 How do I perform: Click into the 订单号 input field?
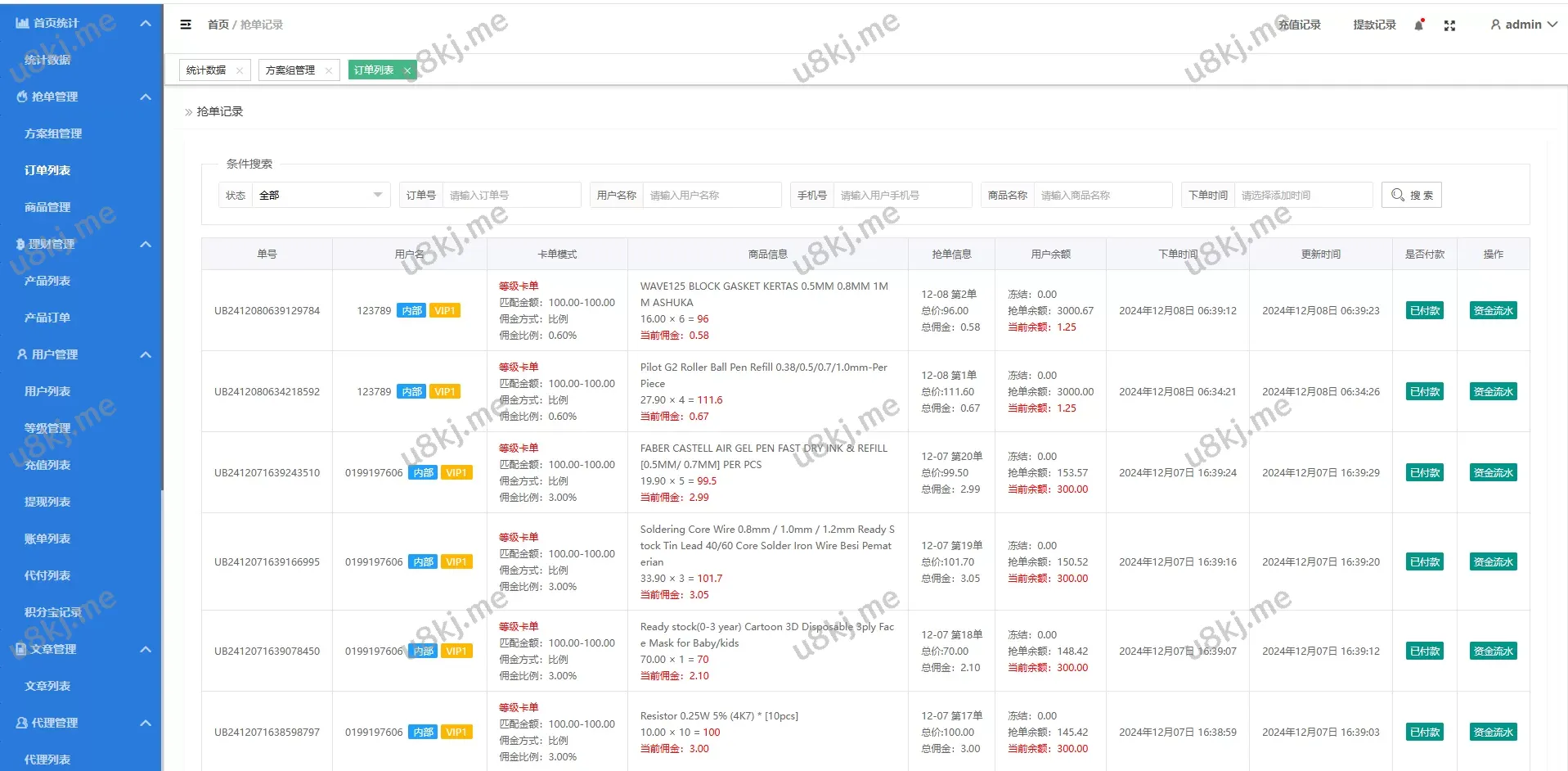tap(510, 195)
